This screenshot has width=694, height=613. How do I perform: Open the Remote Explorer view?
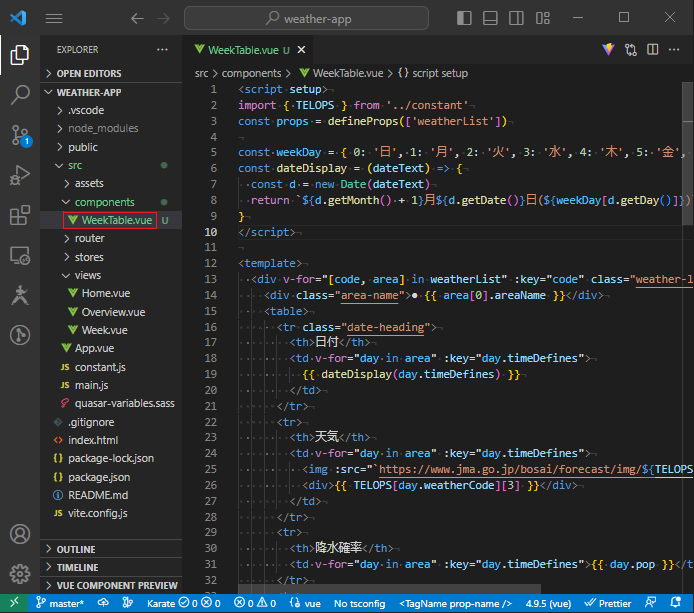20,255
